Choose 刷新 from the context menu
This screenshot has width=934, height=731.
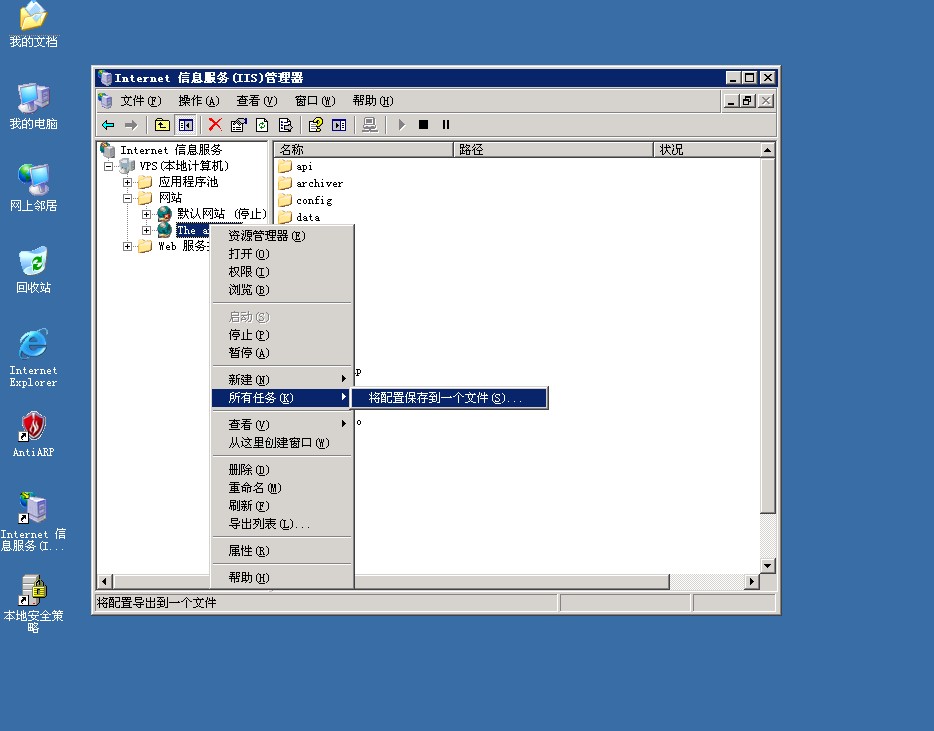coord(282,506)
